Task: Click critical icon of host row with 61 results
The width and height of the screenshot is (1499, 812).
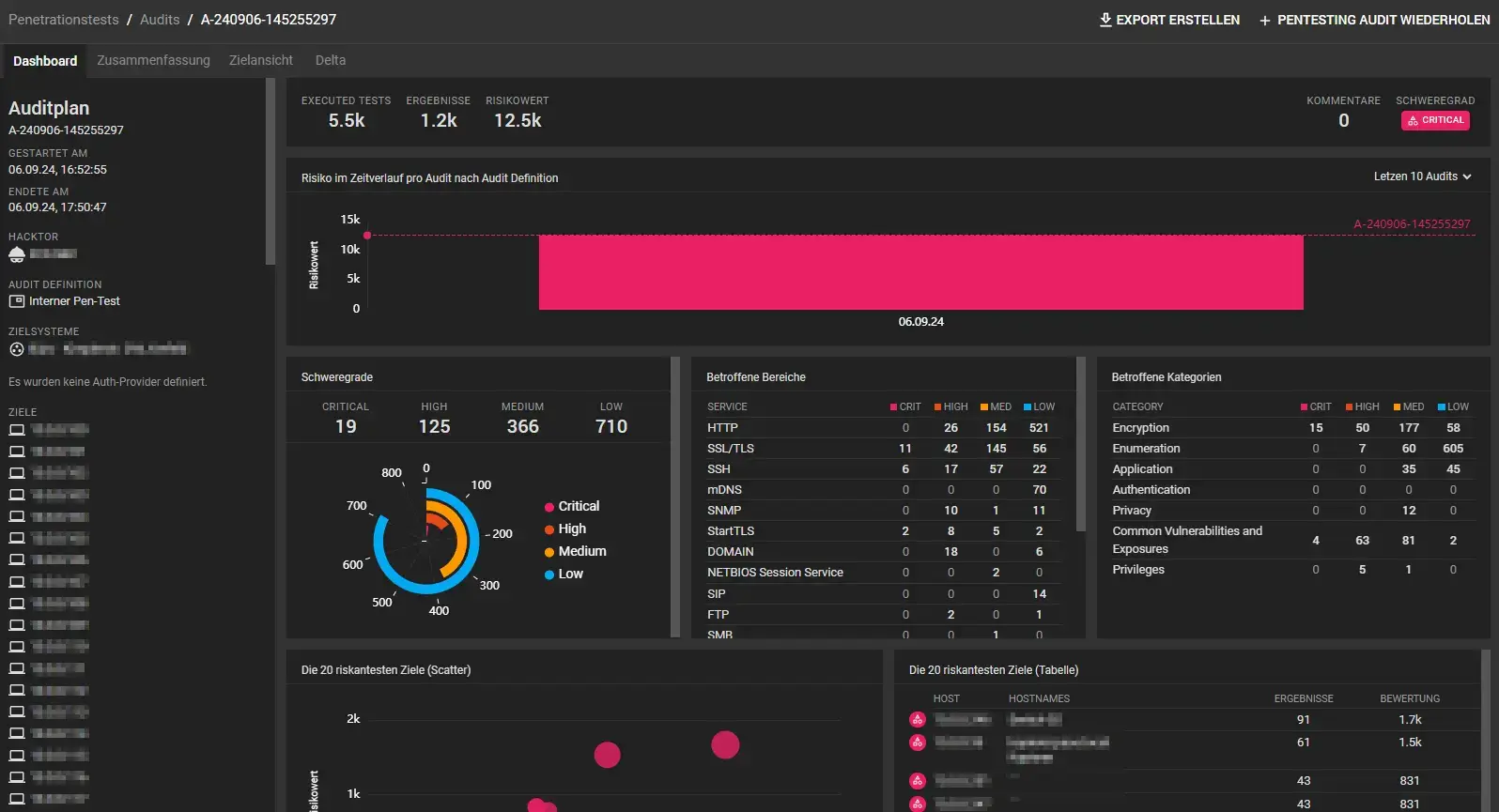Action: point(918,743)
